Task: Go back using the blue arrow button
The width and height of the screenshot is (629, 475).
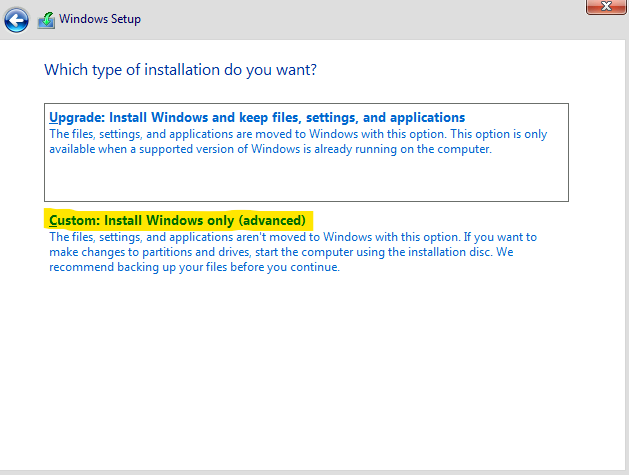Action: pyautogui.click(x=16, y=20)
